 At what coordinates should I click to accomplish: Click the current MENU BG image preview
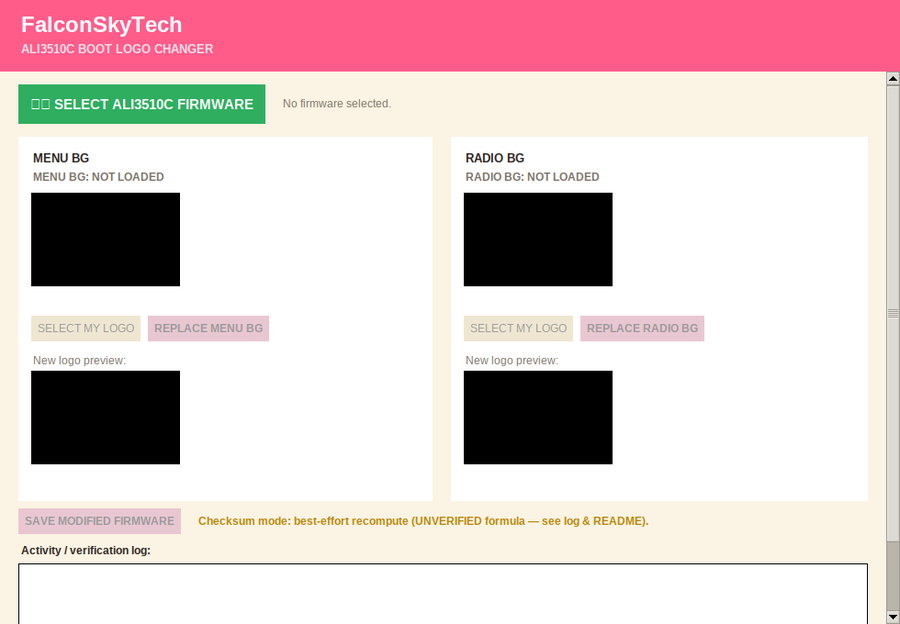point(106,239)
